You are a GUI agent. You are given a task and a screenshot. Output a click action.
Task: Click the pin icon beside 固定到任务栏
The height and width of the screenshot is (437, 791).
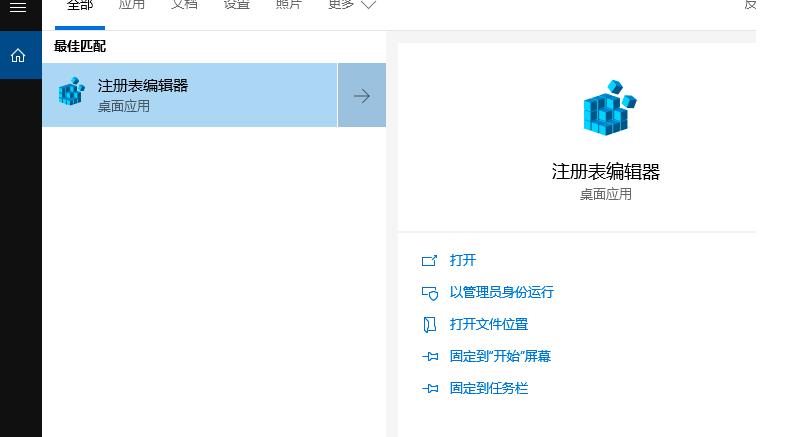click(430, 389)
